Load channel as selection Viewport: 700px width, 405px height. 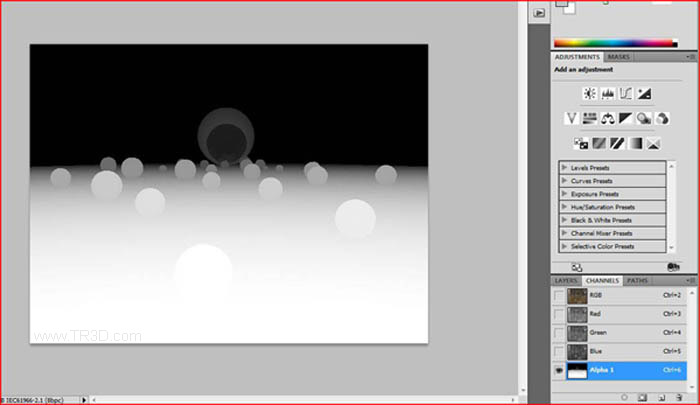click(624, 397)
